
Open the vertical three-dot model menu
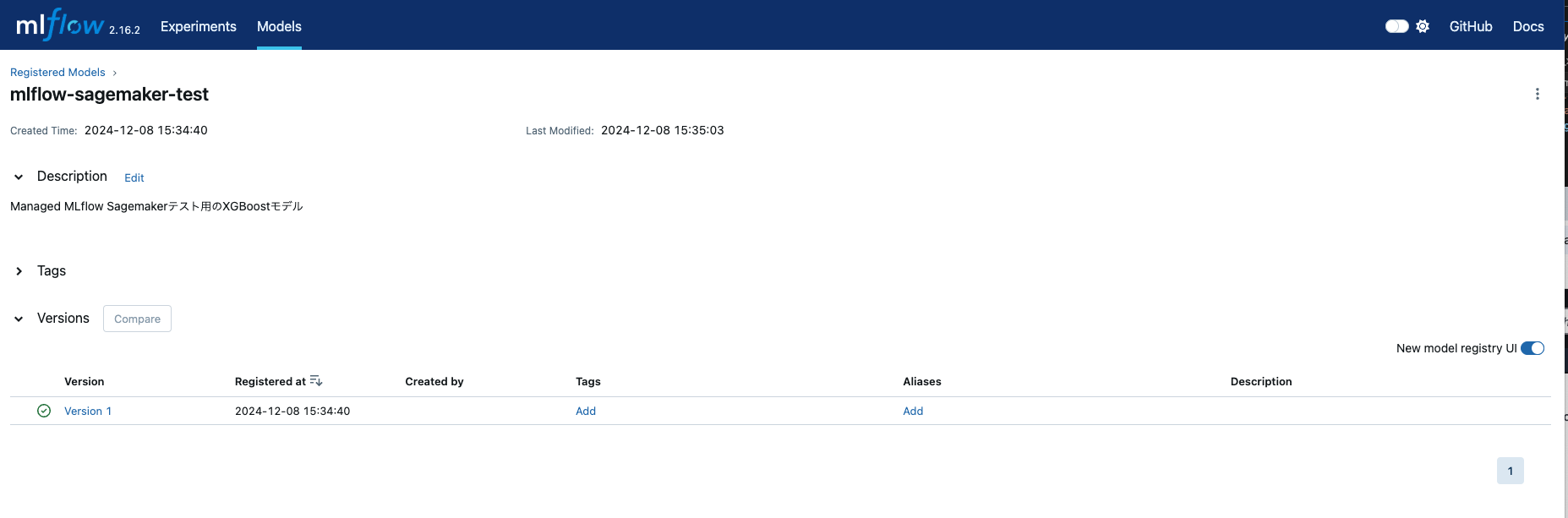pyautogui.click(x=1537, y=94)
